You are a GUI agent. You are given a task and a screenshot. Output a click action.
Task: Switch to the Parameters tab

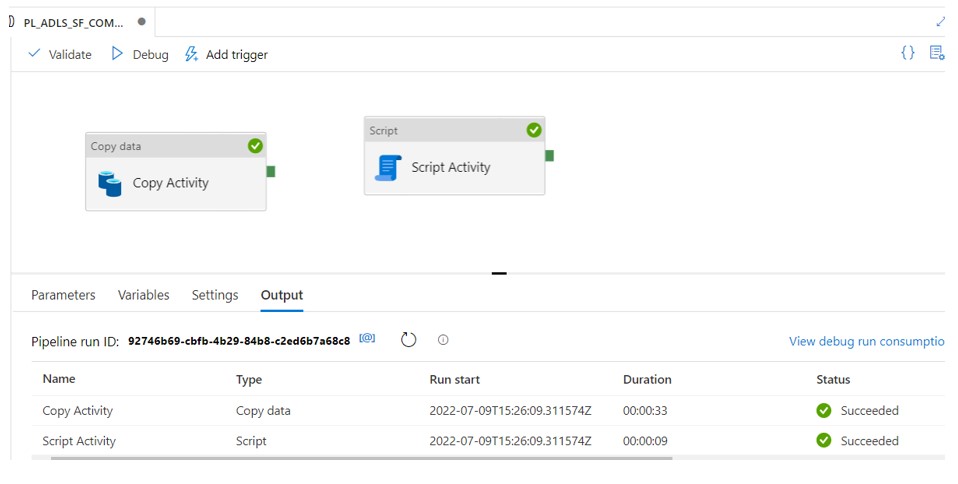(x=63, y=295)
